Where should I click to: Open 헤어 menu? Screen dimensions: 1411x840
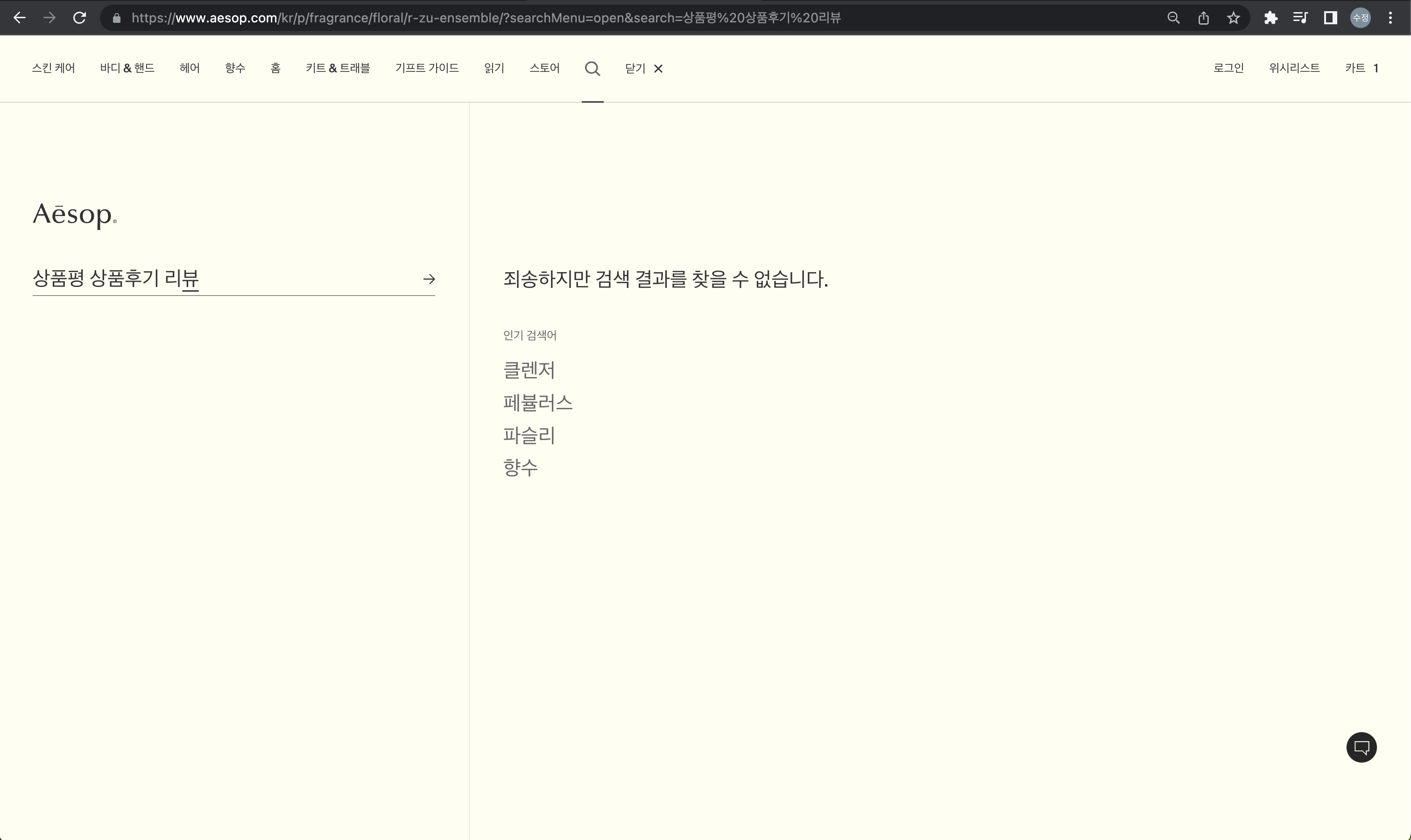point(190,68)
